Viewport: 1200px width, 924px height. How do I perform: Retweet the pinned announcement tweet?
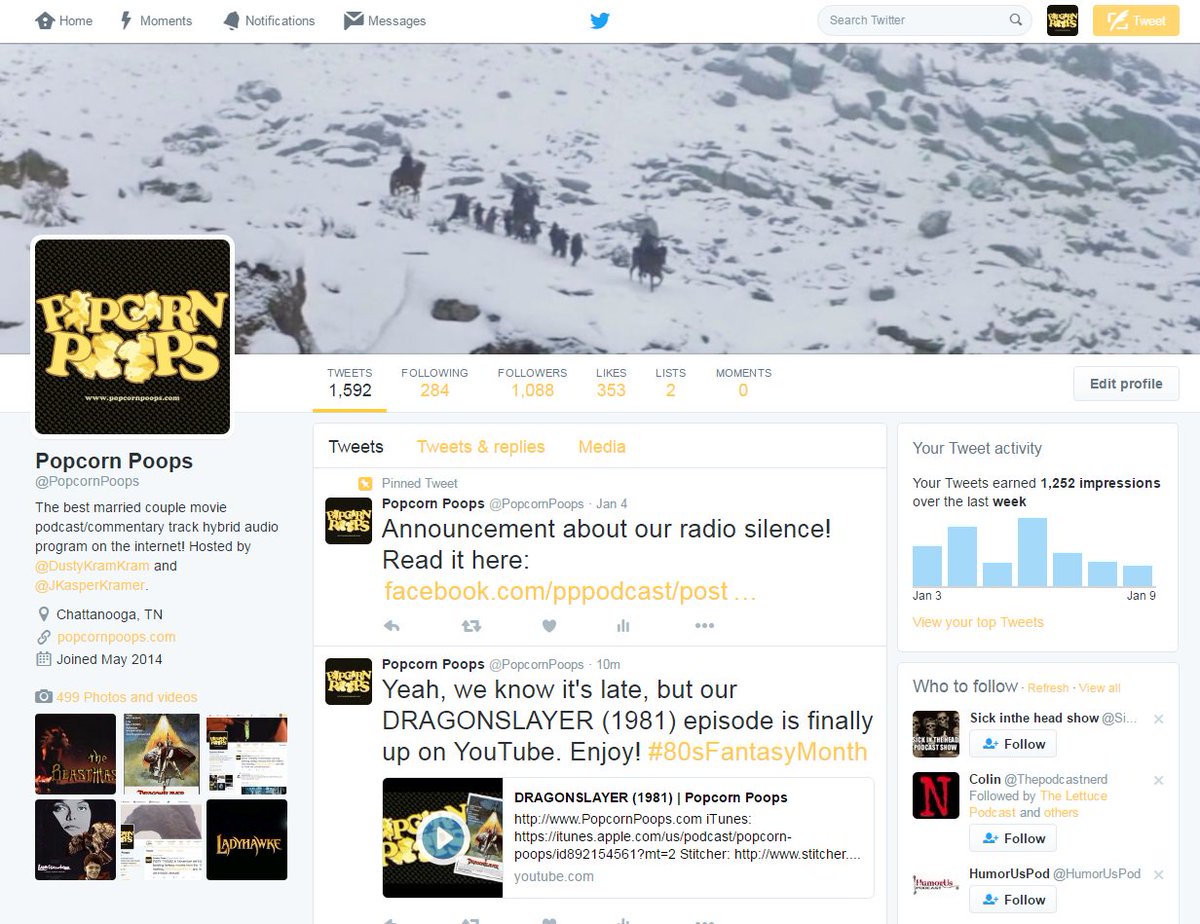tap(470, 626)
